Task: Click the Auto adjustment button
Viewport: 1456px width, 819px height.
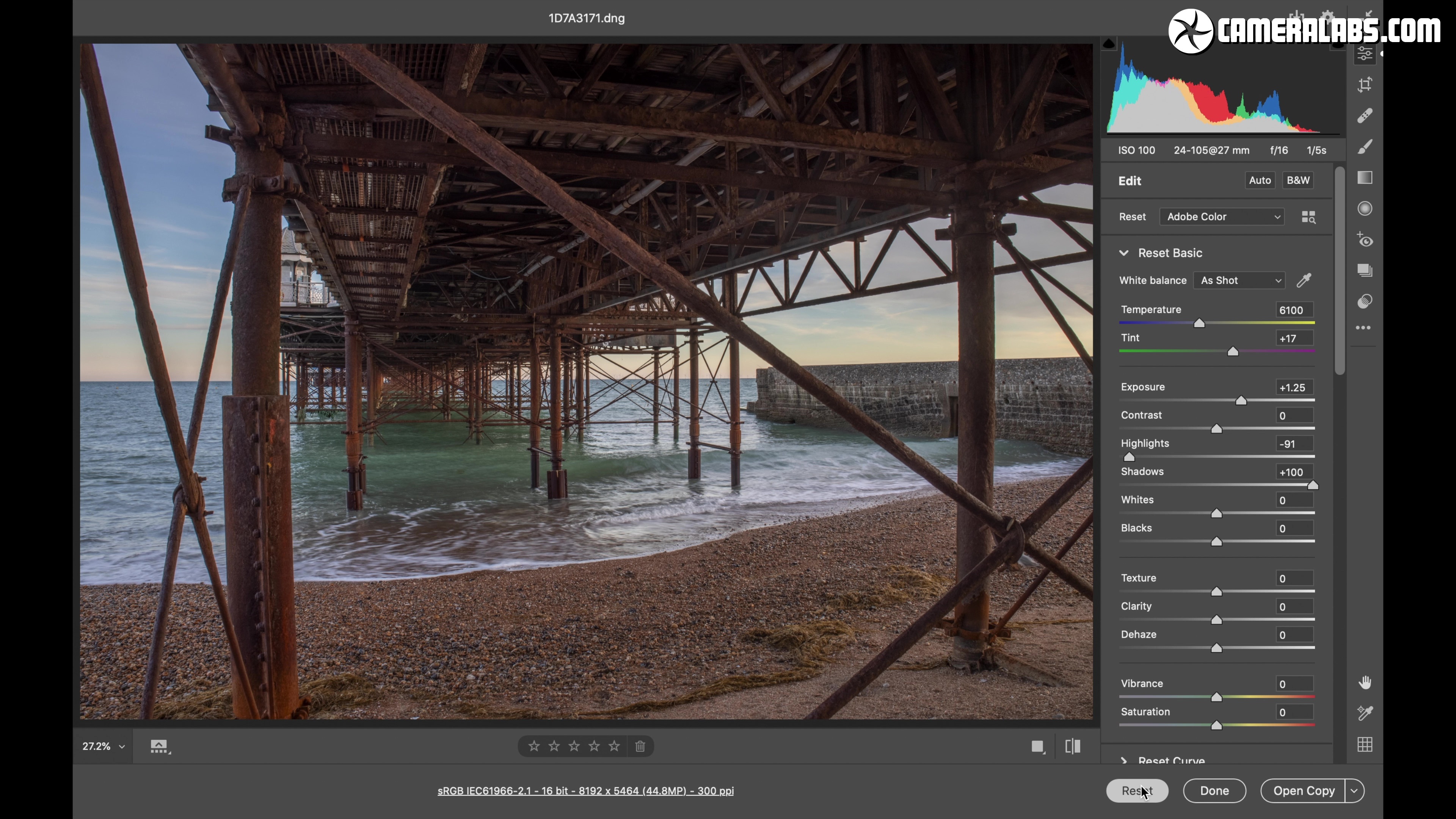Action: [x=1260, y=180]
